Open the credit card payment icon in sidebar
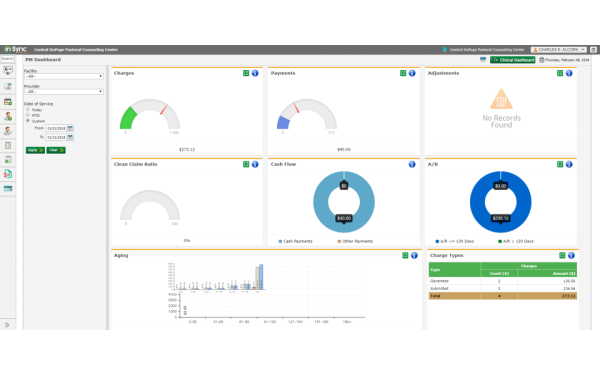Screen dimensions: 600x375 pyautogui.click(x=8, y=189)
